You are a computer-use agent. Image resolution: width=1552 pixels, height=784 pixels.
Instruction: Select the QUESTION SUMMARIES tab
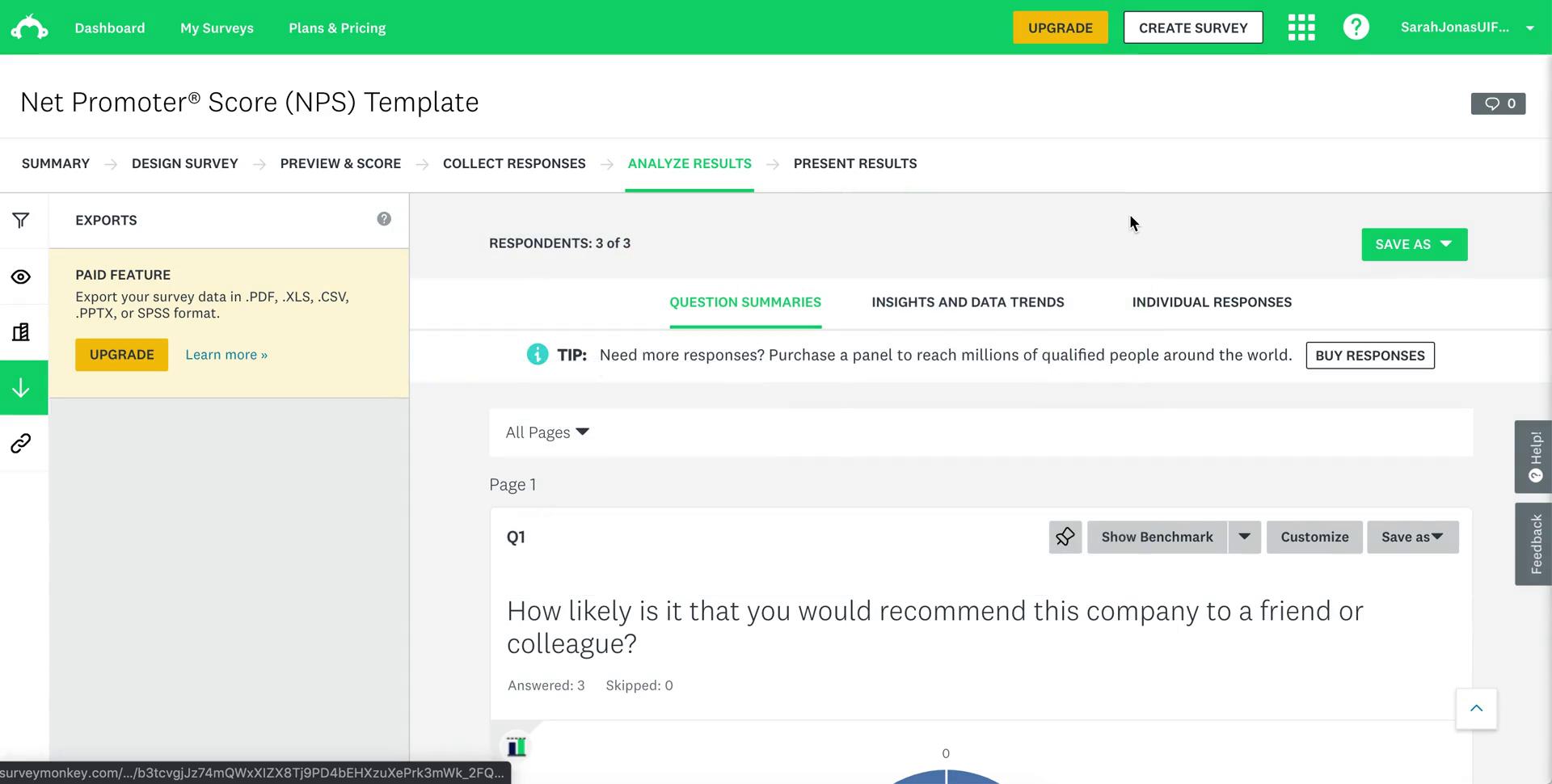pos(745,302)
